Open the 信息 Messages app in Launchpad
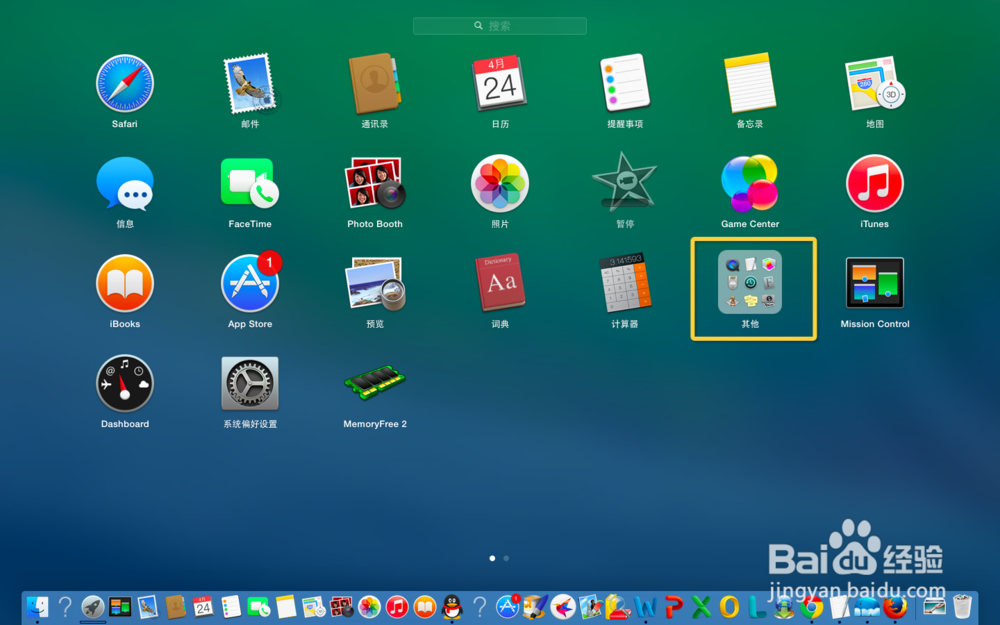 tap(125, 184)
